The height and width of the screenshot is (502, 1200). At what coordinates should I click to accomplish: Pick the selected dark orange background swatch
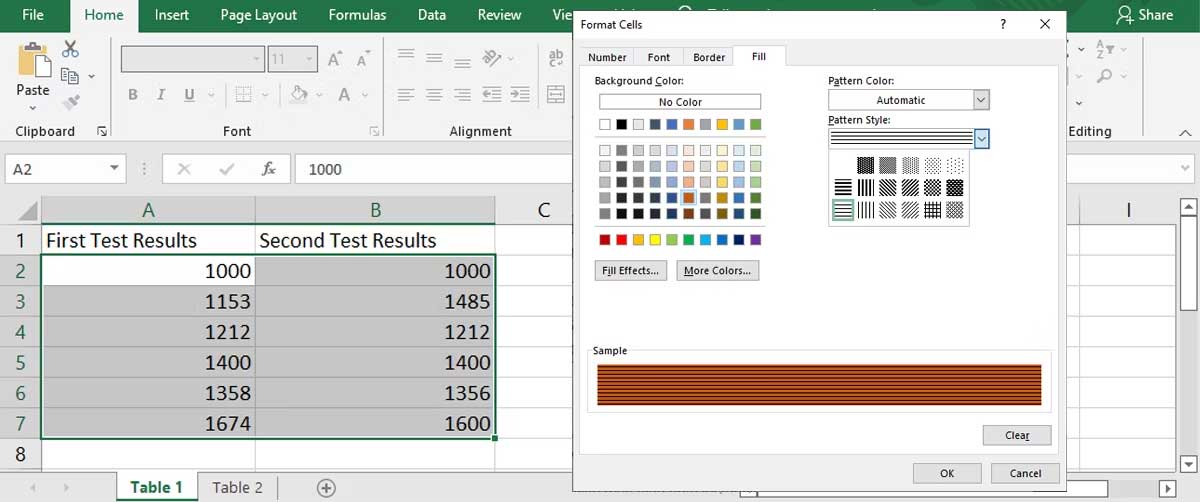tap(689, 198)
